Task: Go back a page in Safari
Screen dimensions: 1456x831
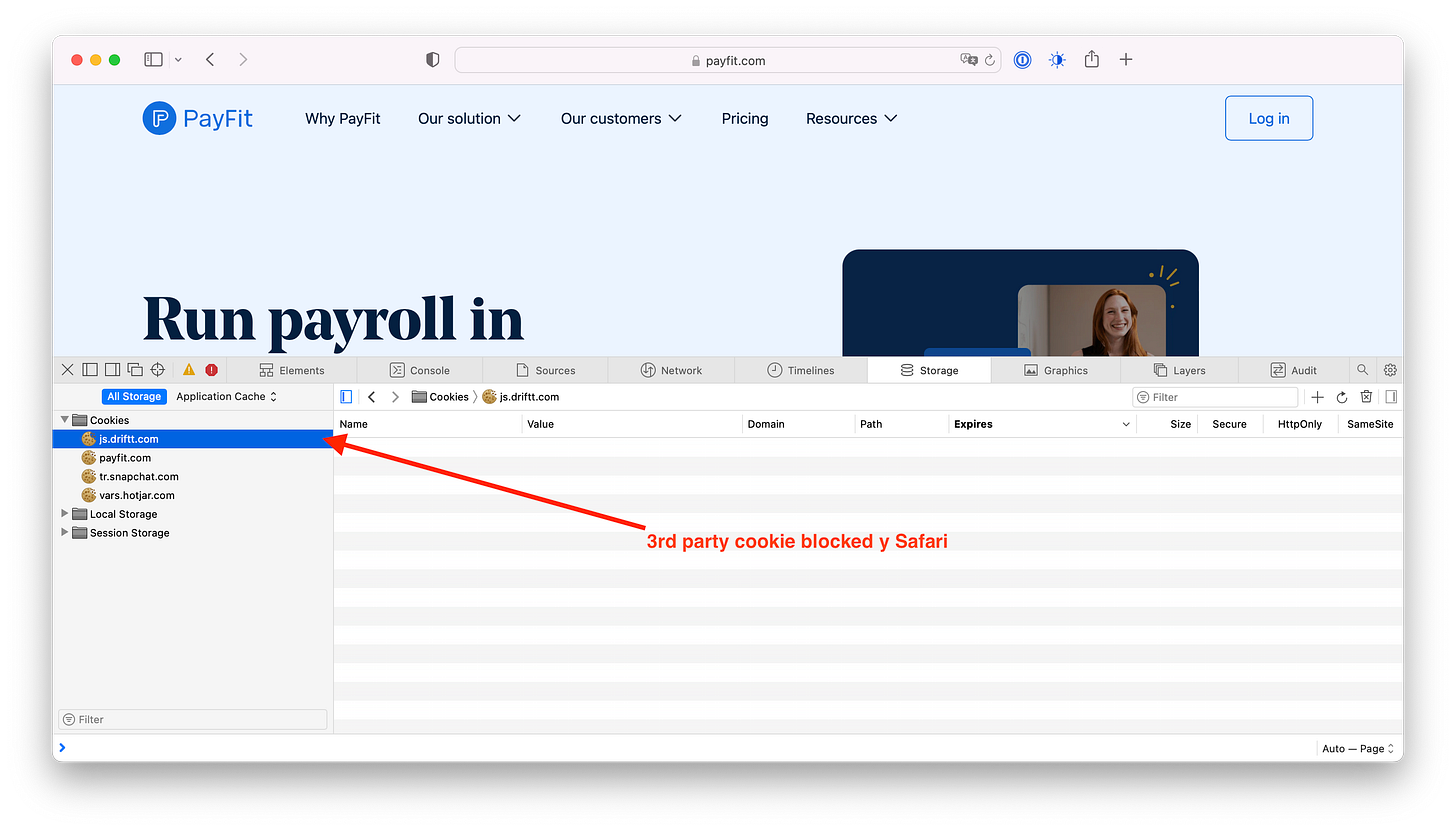Action: pos(210,60)
